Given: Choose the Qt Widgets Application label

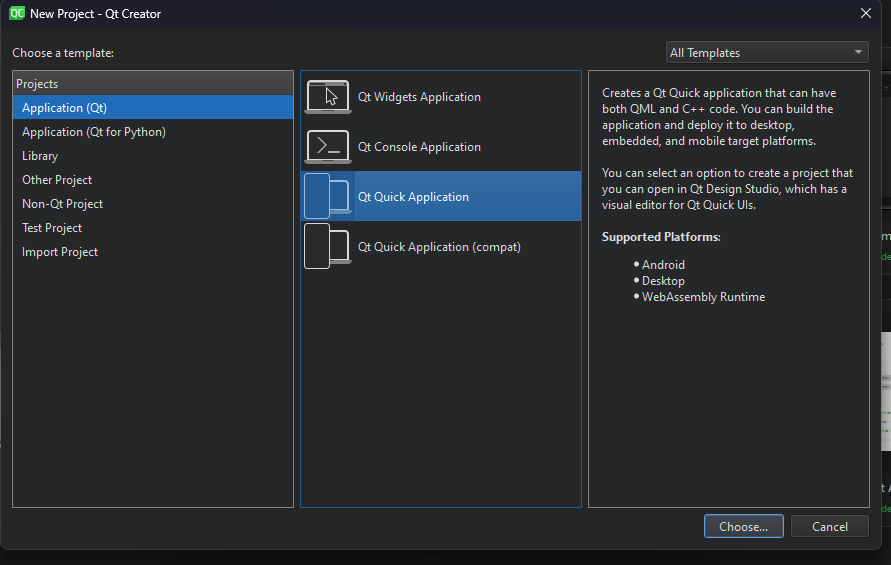Looking at the screenshot, I should (x=419, y=97).
